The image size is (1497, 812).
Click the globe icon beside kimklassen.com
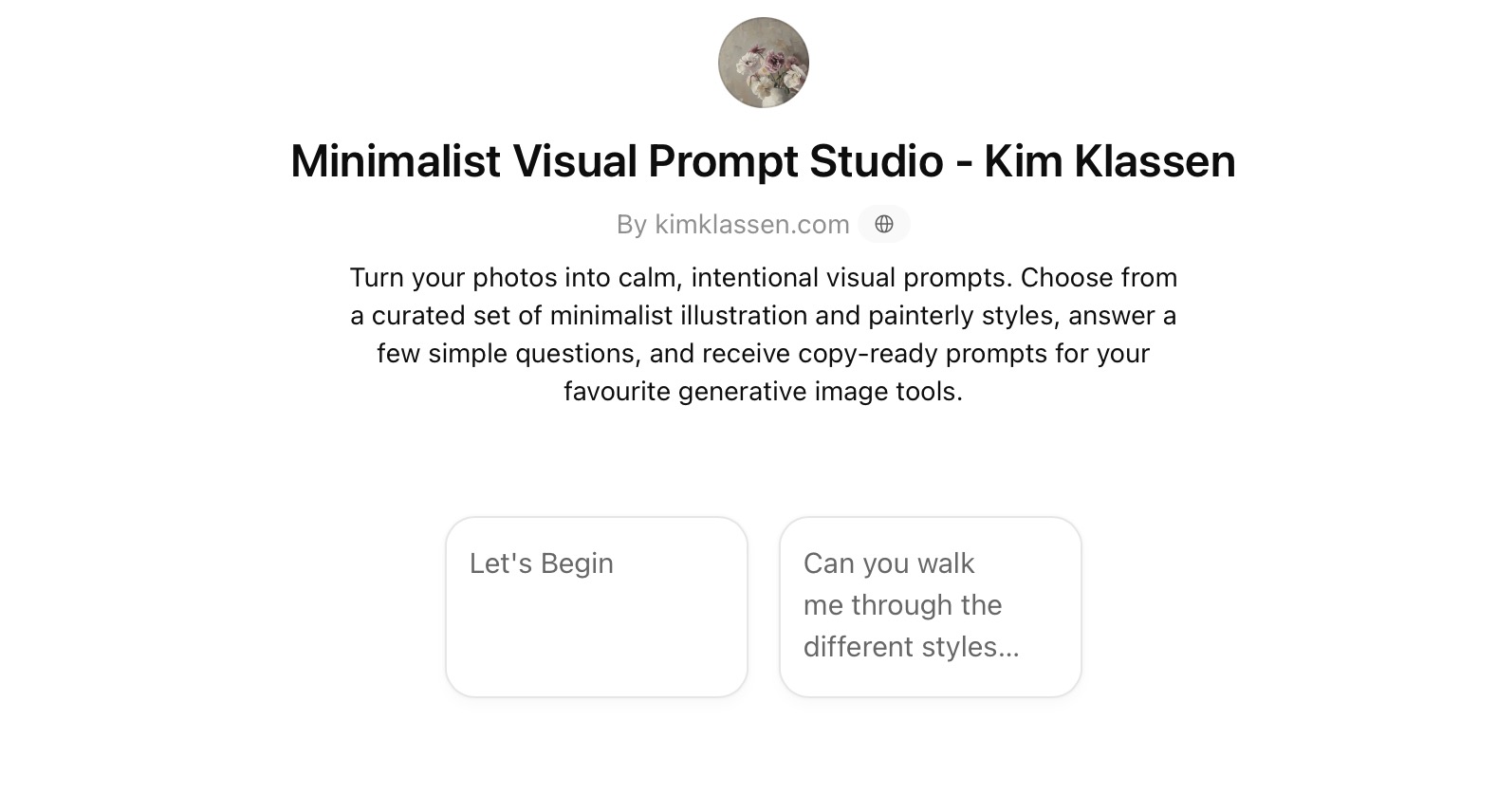coord(883,224)
